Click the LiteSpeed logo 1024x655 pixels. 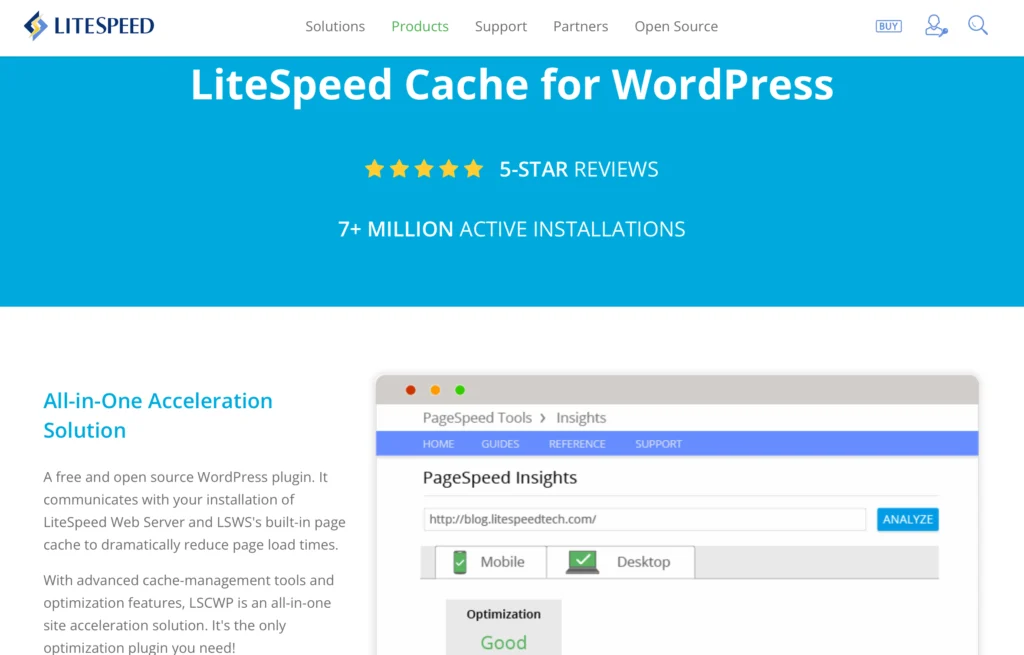coord(89,25)
